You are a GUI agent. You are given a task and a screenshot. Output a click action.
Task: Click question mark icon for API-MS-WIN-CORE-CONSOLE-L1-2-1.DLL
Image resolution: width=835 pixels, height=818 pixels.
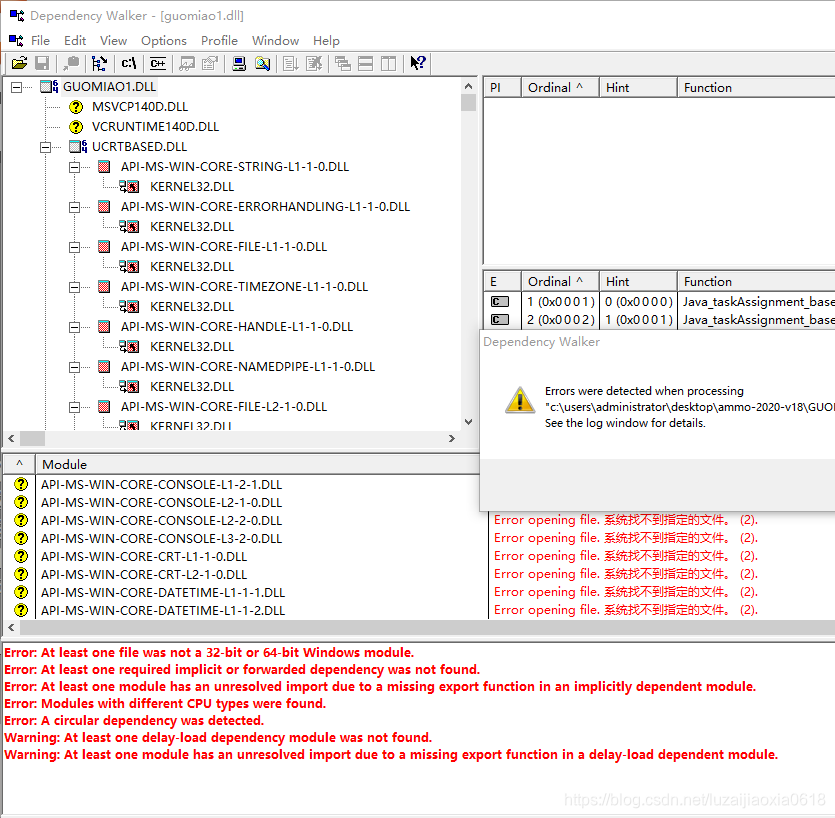click(x=21, y=484)
